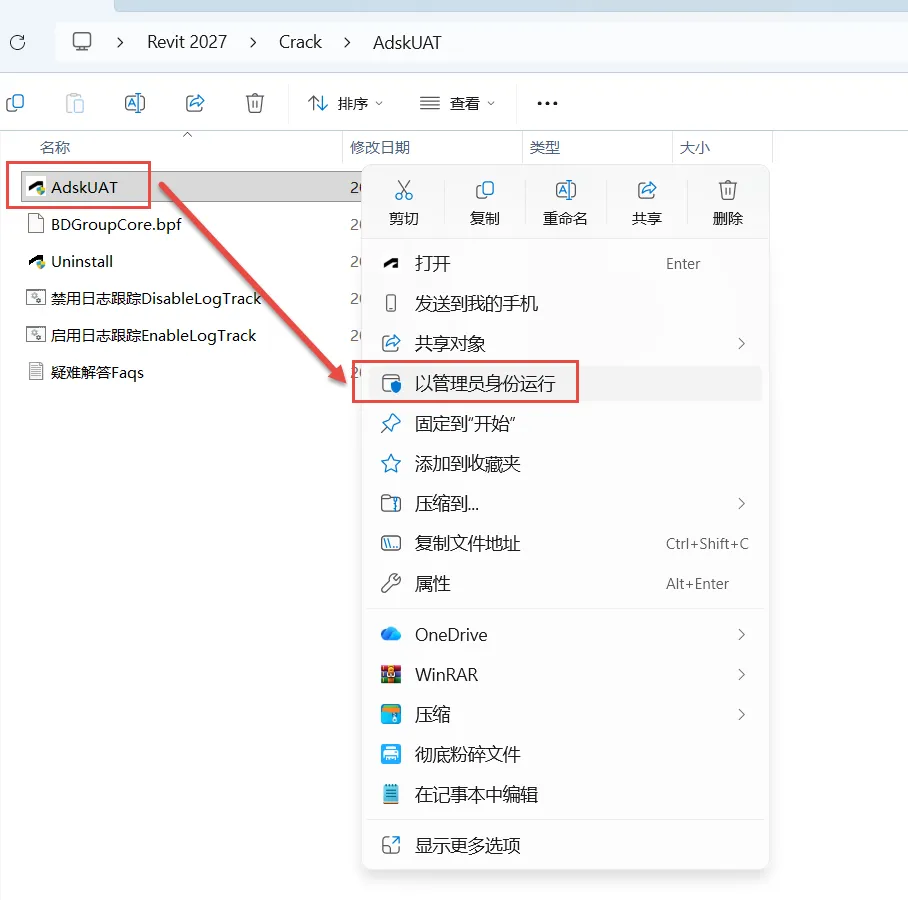
Task: Sort by 修改日期 column header
Action: 380,148
